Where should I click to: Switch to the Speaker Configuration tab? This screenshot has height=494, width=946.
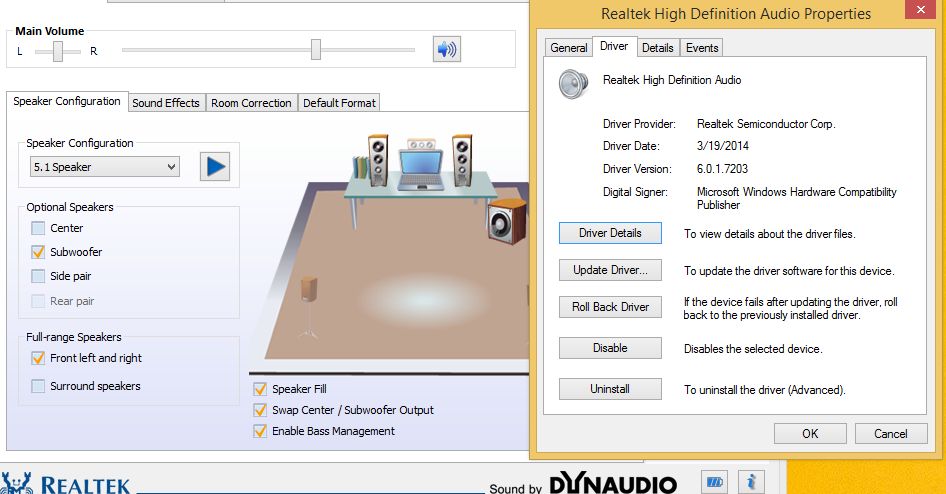click(67, 101)
